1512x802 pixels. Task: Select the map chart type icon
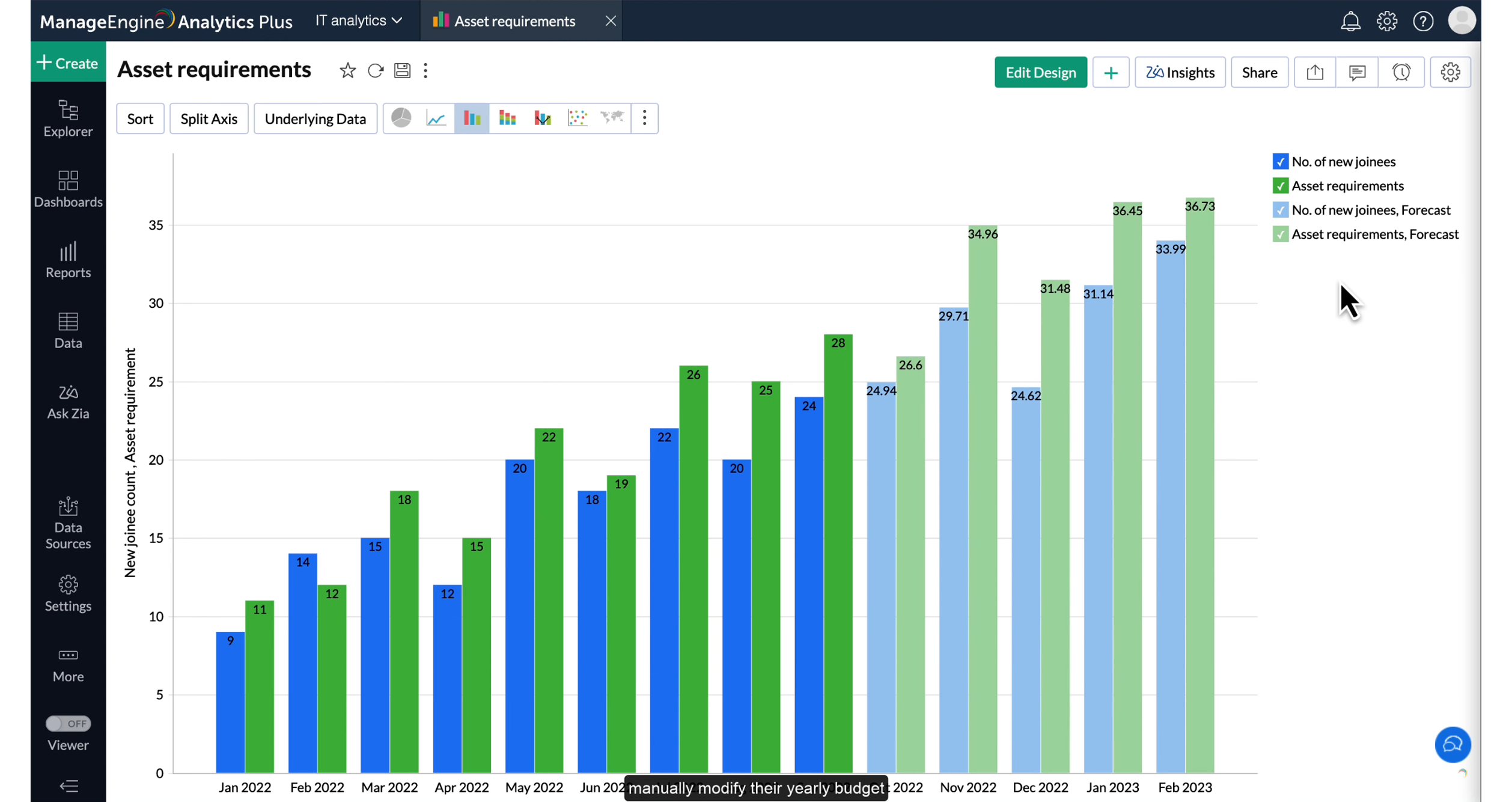point(612,118)
